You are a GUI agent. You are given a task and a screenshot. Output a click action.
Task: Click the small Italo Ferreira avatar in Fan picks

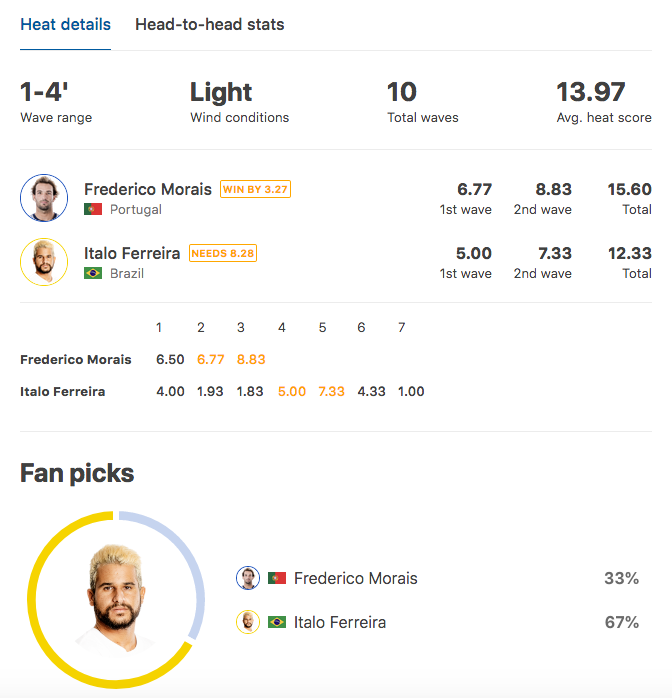tap(248, 622)
